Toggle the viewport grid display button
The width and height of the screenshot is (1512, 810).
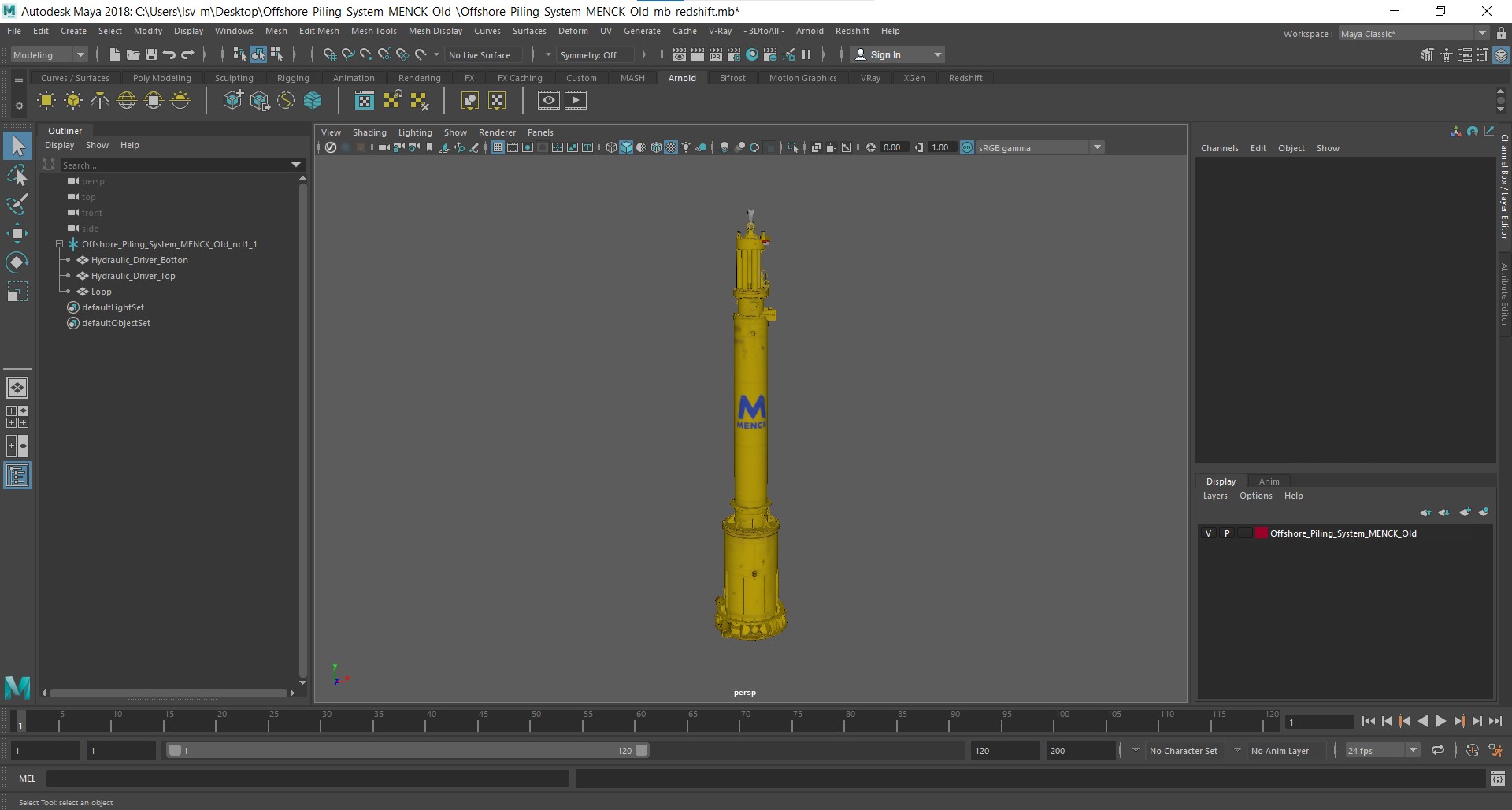click(x=498, y=147)
